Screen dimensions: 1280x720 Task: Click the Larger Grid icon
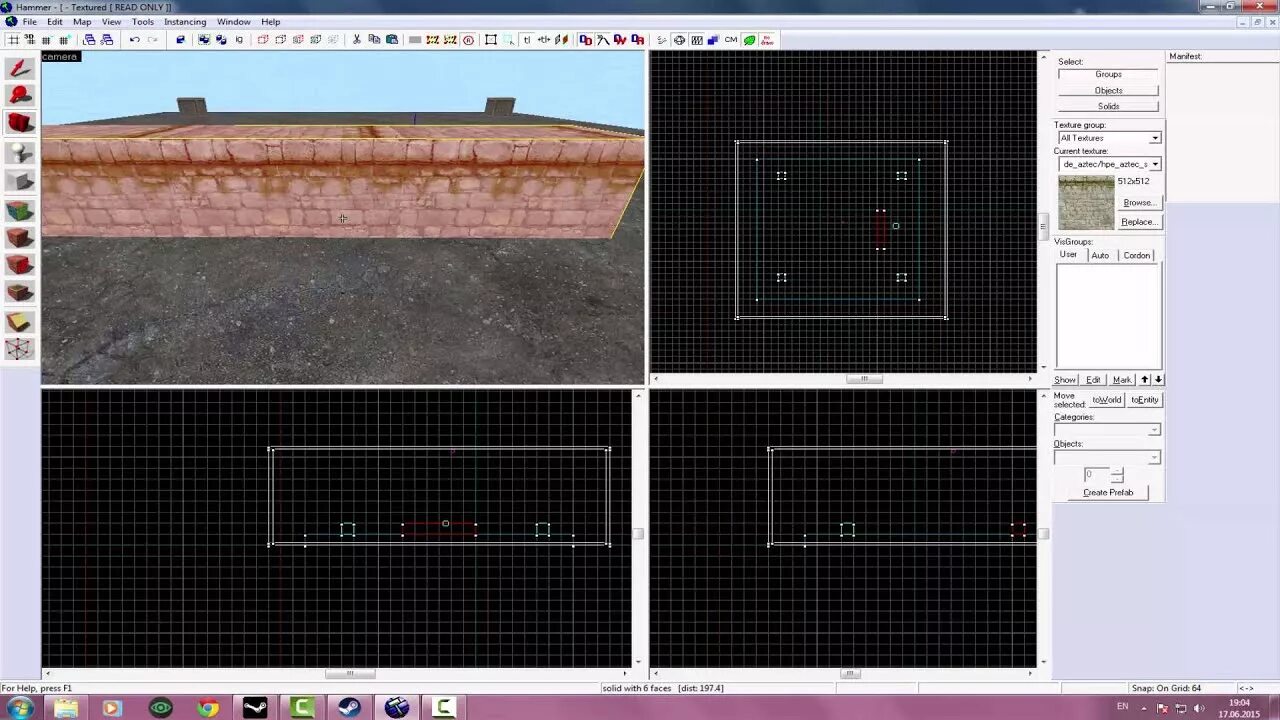click(64, 40)
